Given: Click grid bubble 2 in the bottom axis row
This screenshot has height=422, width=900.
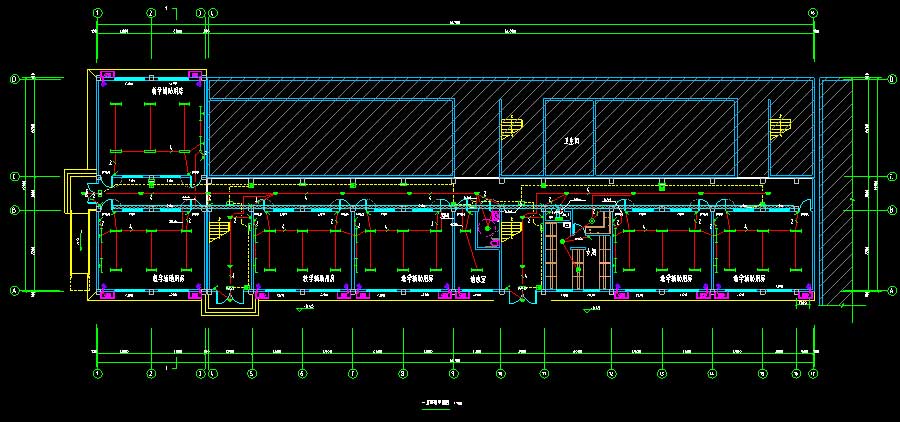Looking at the screenshot, I should point(150,373).
